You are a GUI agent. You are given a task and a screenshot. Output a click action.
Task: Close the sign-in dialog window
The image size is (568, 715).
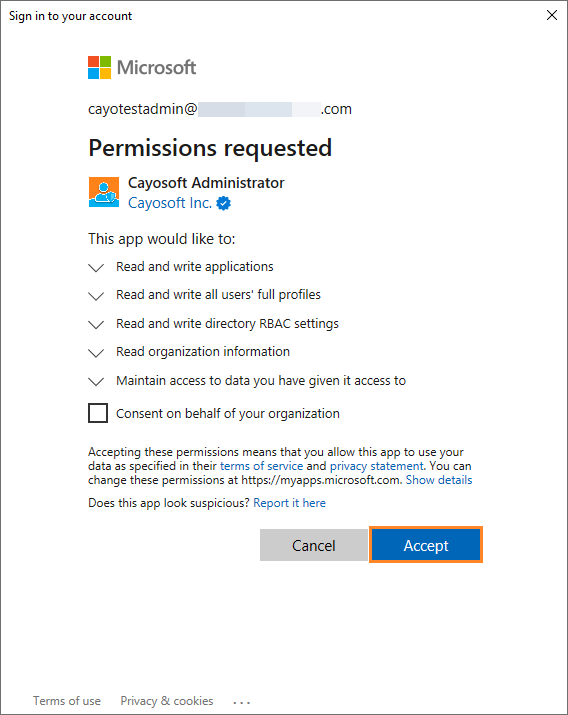coord(552,16)
